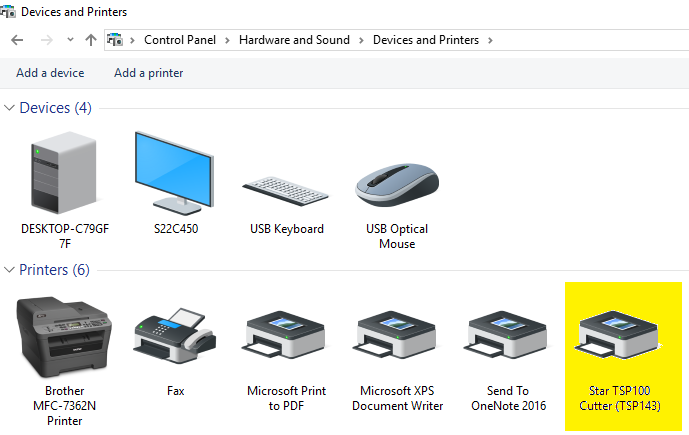Click Add a device button
Viewport: 689px width, 435px height.
(50, 73)
